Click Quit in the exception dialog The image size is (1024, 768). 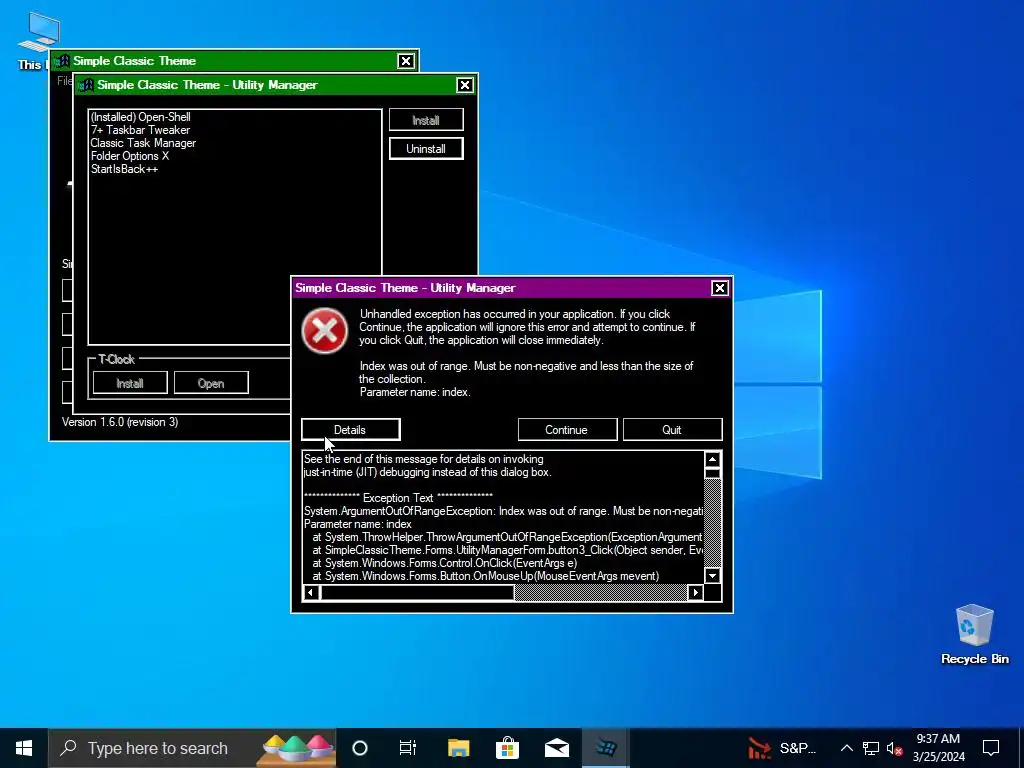[672, 430]
